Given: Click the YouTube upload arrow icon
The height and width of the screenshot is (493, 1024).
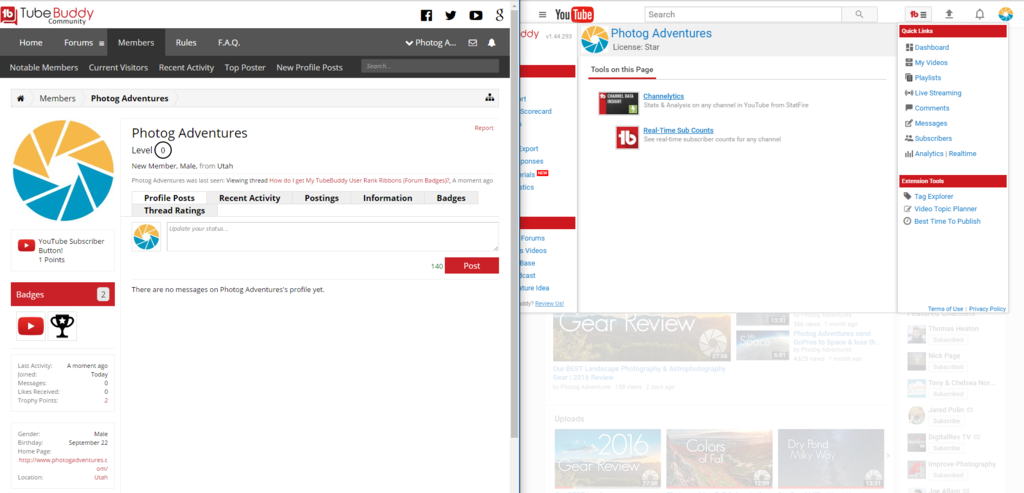Looking at the screenshot, I should coord(950,14).
